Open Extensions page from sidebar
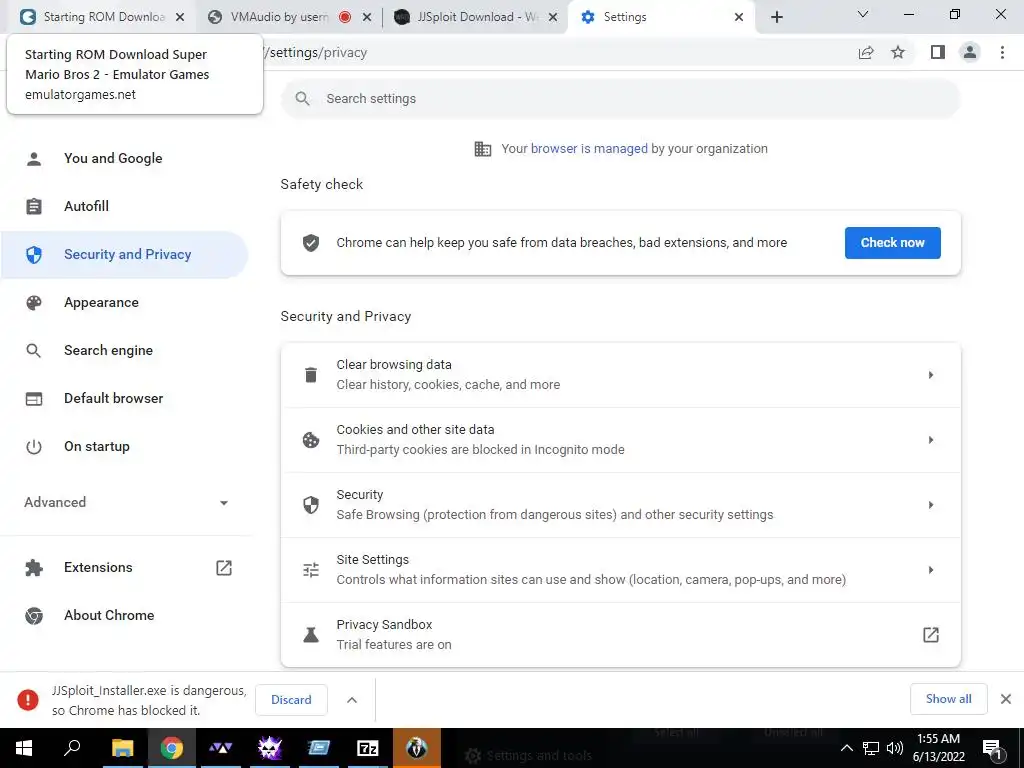The height and width of the screenshot is (768, 1024). click(x=98, y=568)
